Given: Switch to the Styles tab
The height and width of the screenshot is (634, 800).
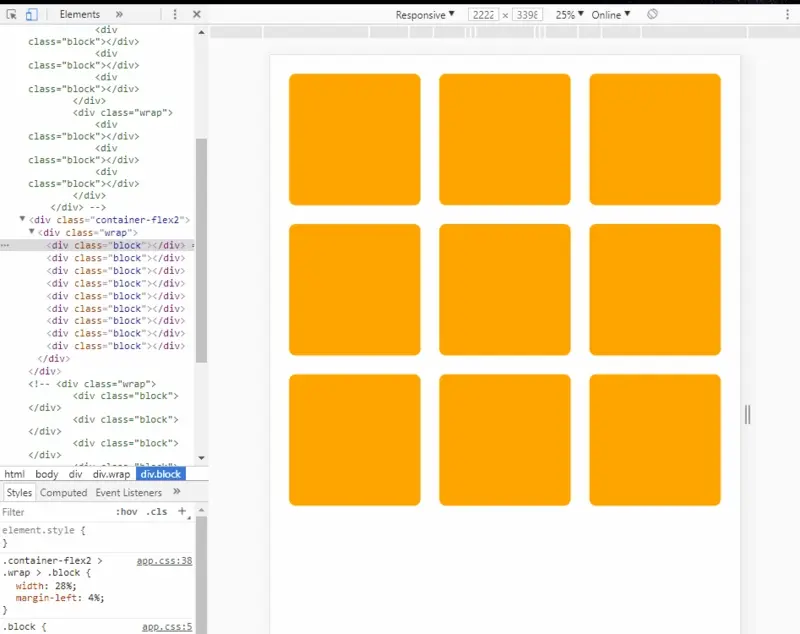Looking at the screenshot, I should click(19, 493).
